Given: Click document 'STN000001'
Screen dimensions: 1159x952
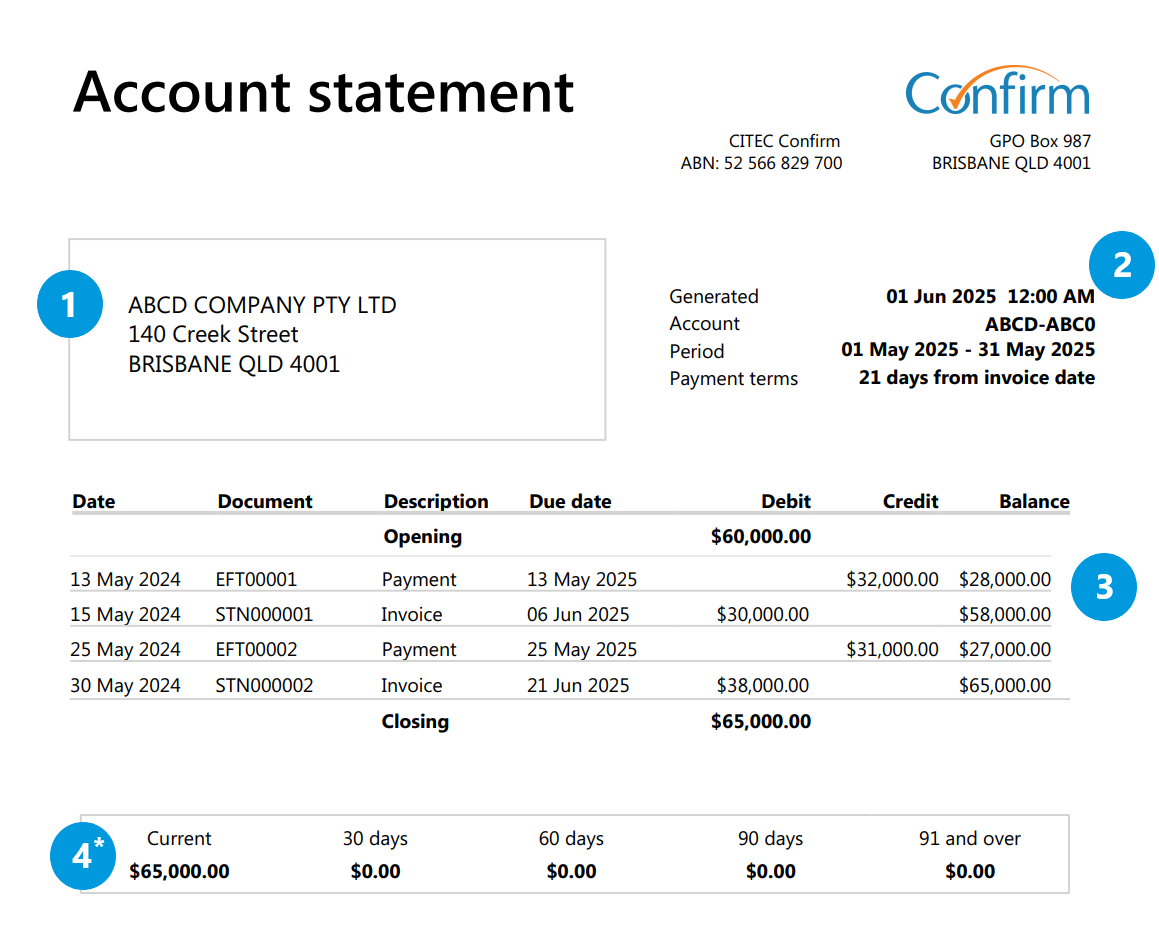Looking at the screenshot, I should pos(264,615).
